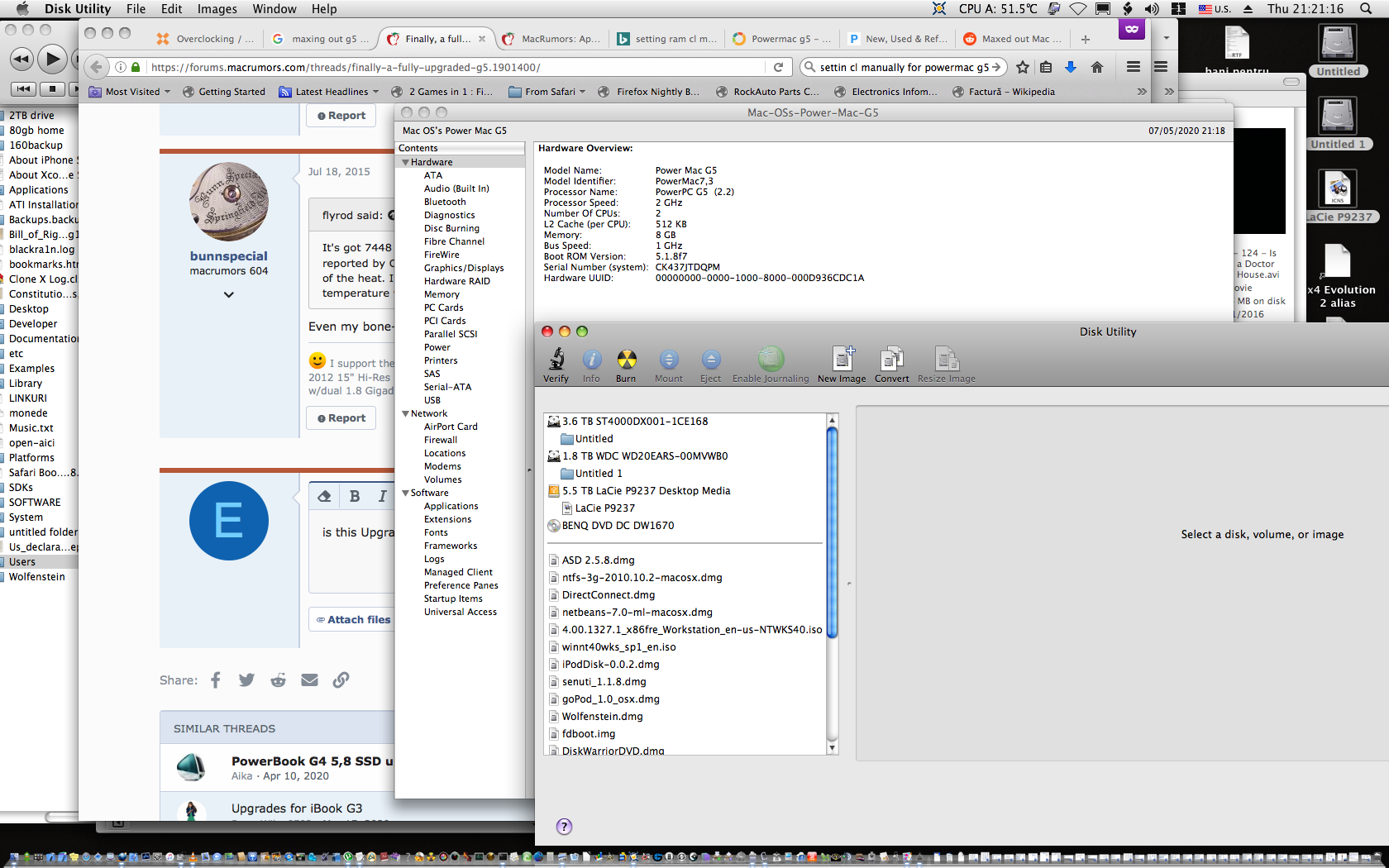Share thread on Reddit icon
Image resolution: width=1389 pixels, height=868 pixels.
click(x=278, y=680)
